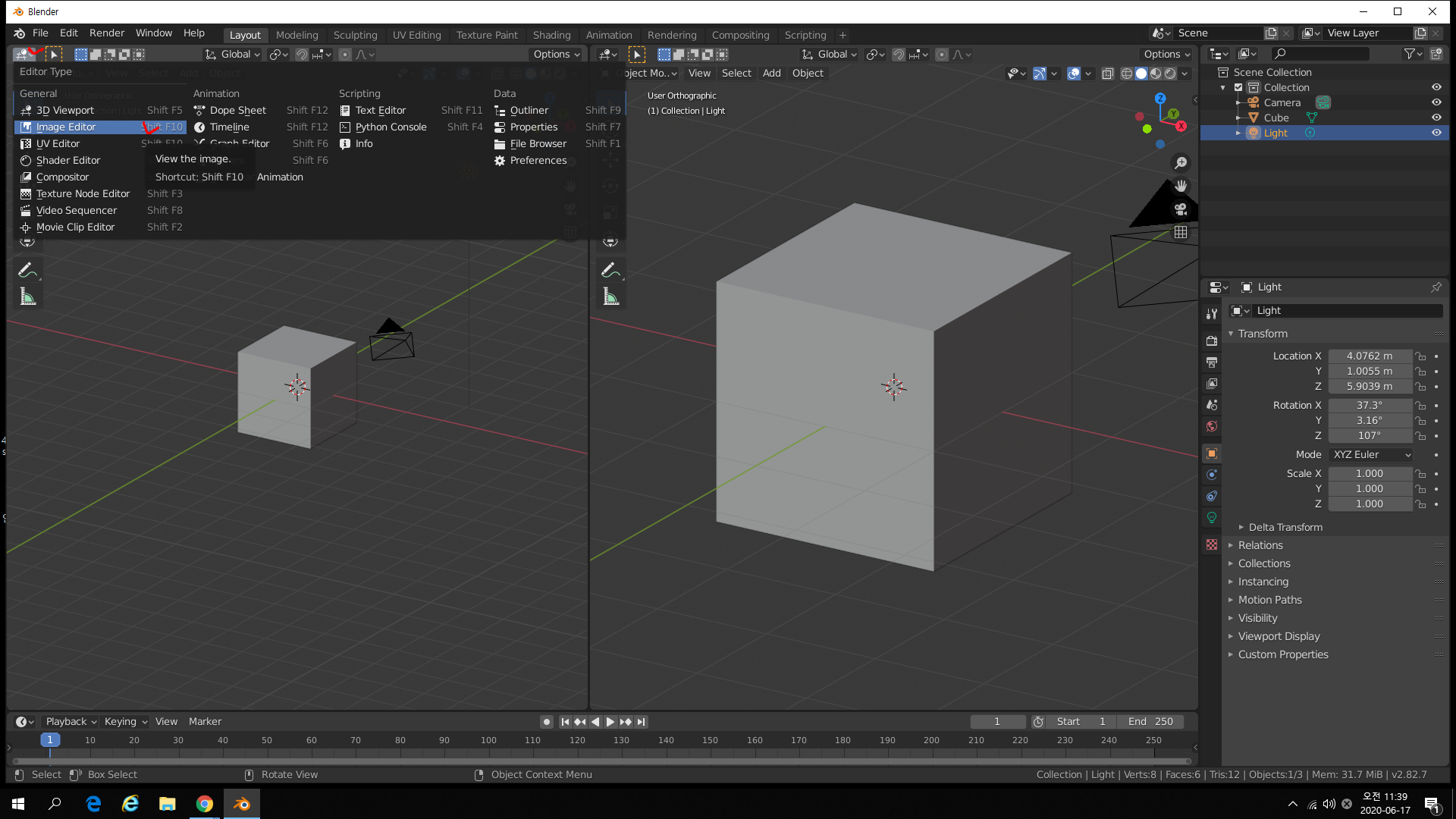The image size is (1456, 819).
Task: Select the Annotate tool in the right viewport
Action: click(609, 269)
